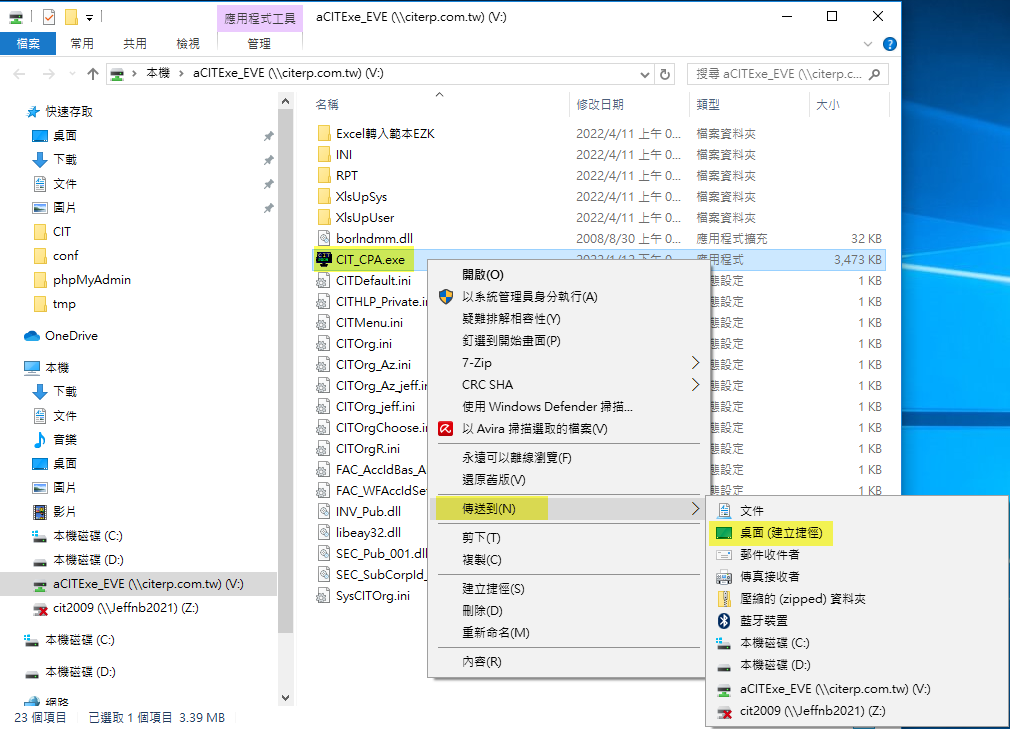Image resolution: width=1010 pixels, height=729 pixels.
Task: Click the compressed (zipped) folder icon
Action: click(x=725, y=599)
